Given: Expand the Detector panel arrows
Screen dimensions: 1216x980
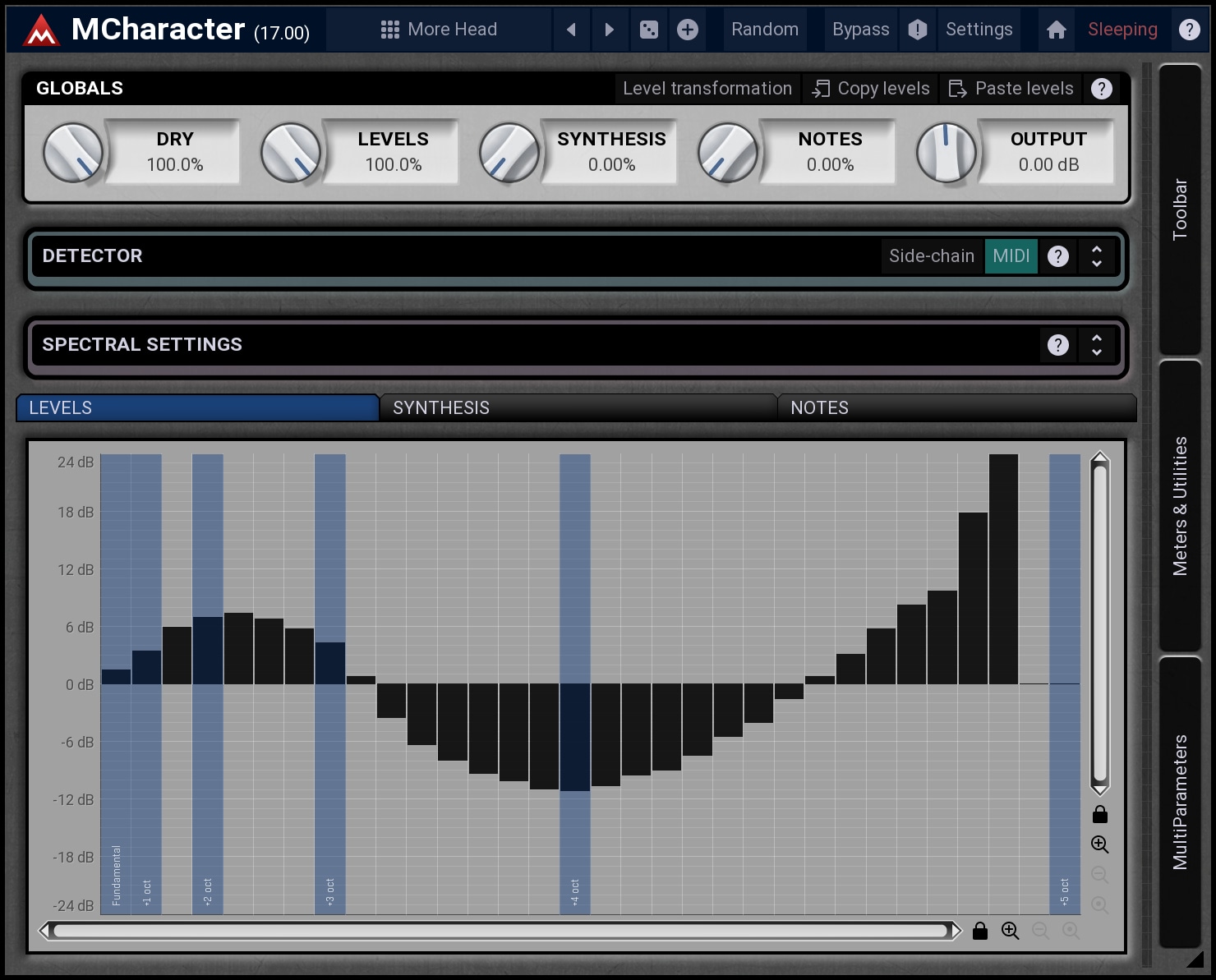Looking at the screenshot, I should [x=1096, y=256].
